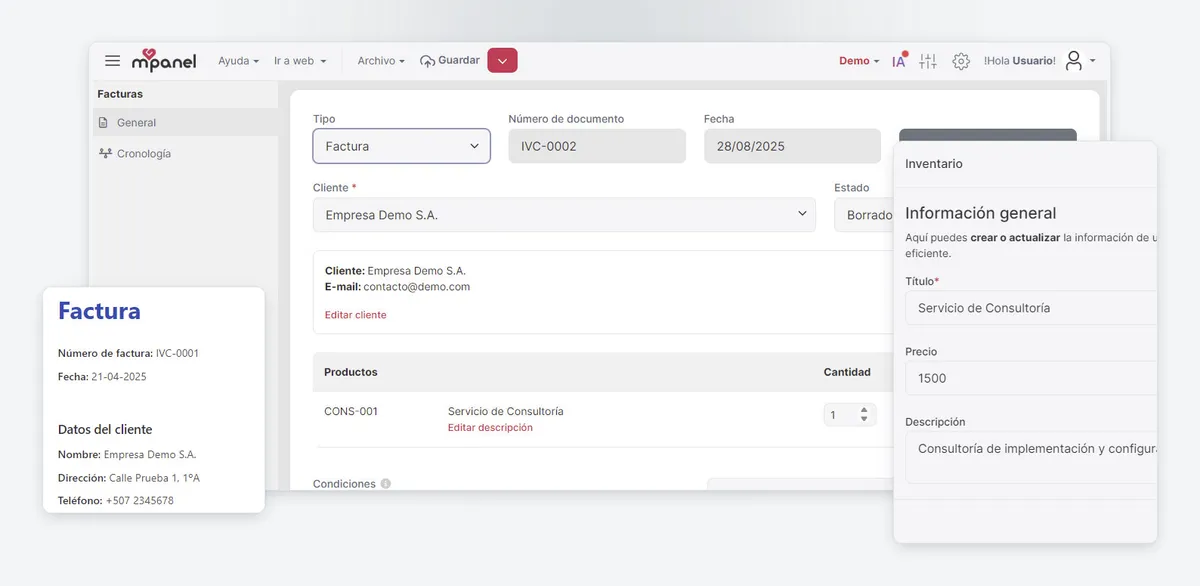Open the hamburger menu icon
The image size is (1200, 586).
click(112, 61)
